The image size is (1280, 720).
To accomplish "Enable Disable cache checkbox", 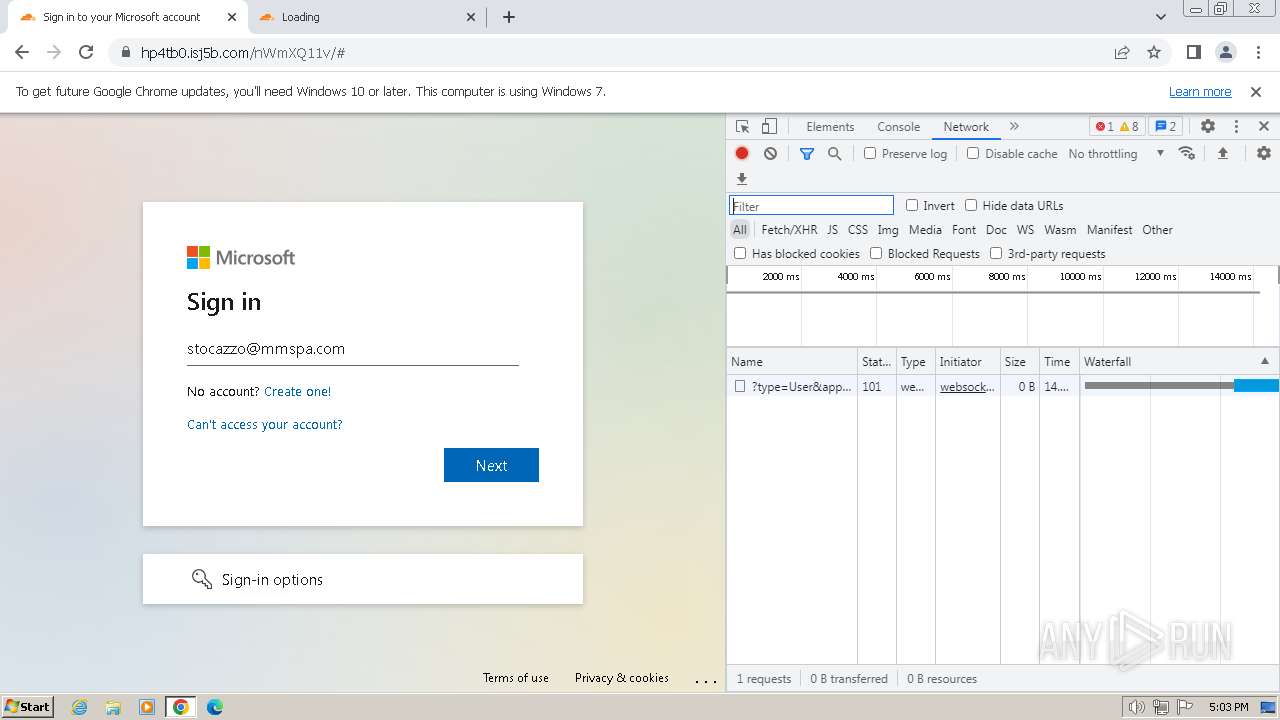I will (x=973, y=154).
